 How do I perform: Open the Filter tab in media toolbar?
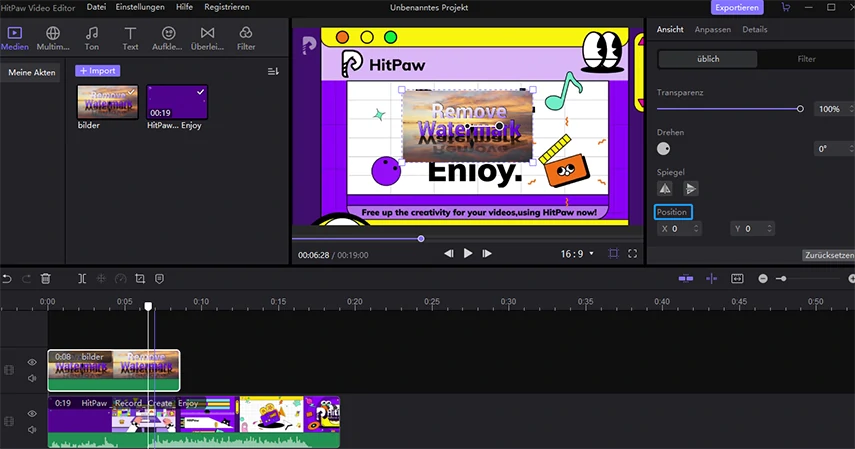coord(246,38)
